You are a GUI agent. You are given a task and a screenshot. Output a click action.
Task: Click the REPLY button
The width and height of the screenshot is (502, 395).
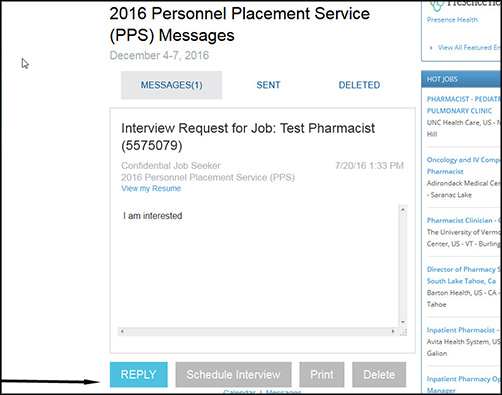click(x=139, y=374)
